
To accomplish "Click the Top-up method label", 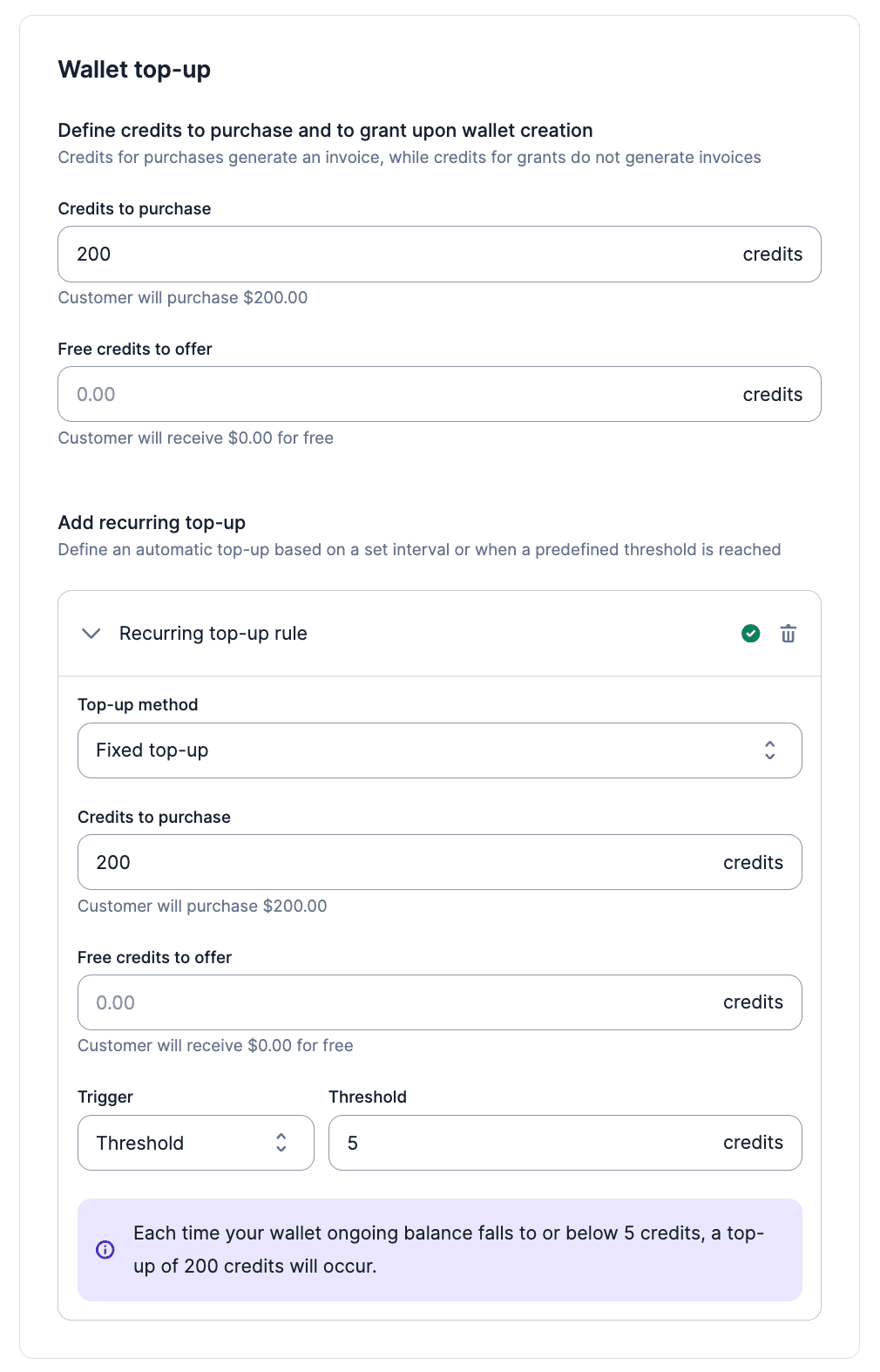I will pos(138,704).
